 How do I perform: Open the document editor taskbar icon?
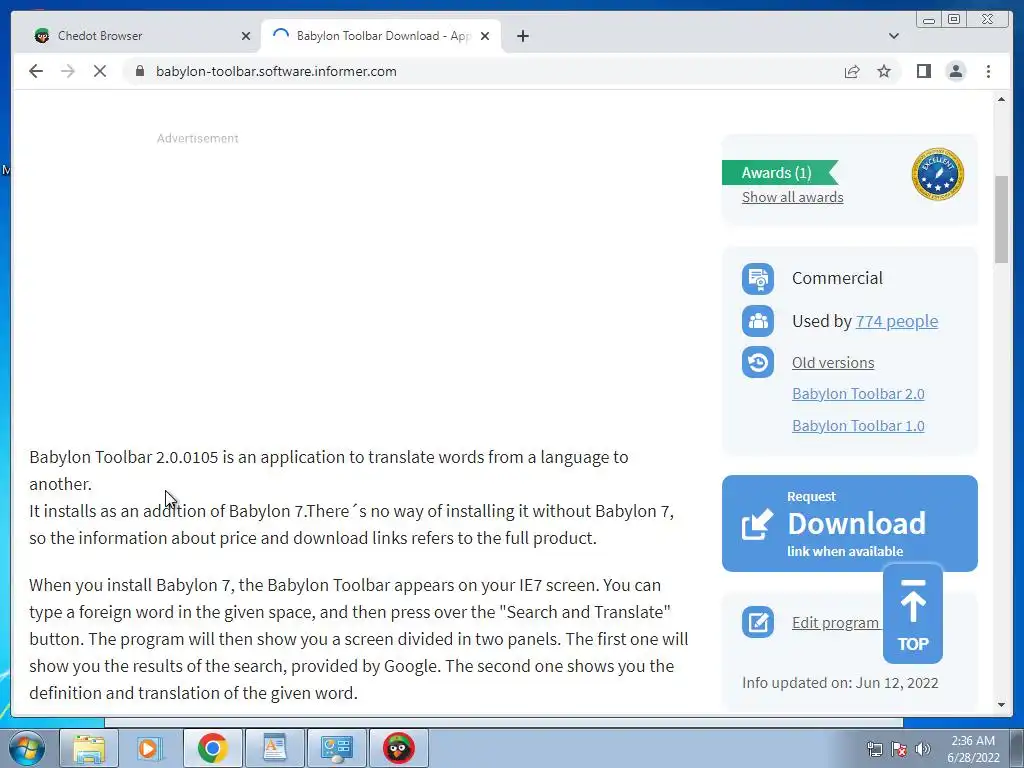click(x=274, y=748)
